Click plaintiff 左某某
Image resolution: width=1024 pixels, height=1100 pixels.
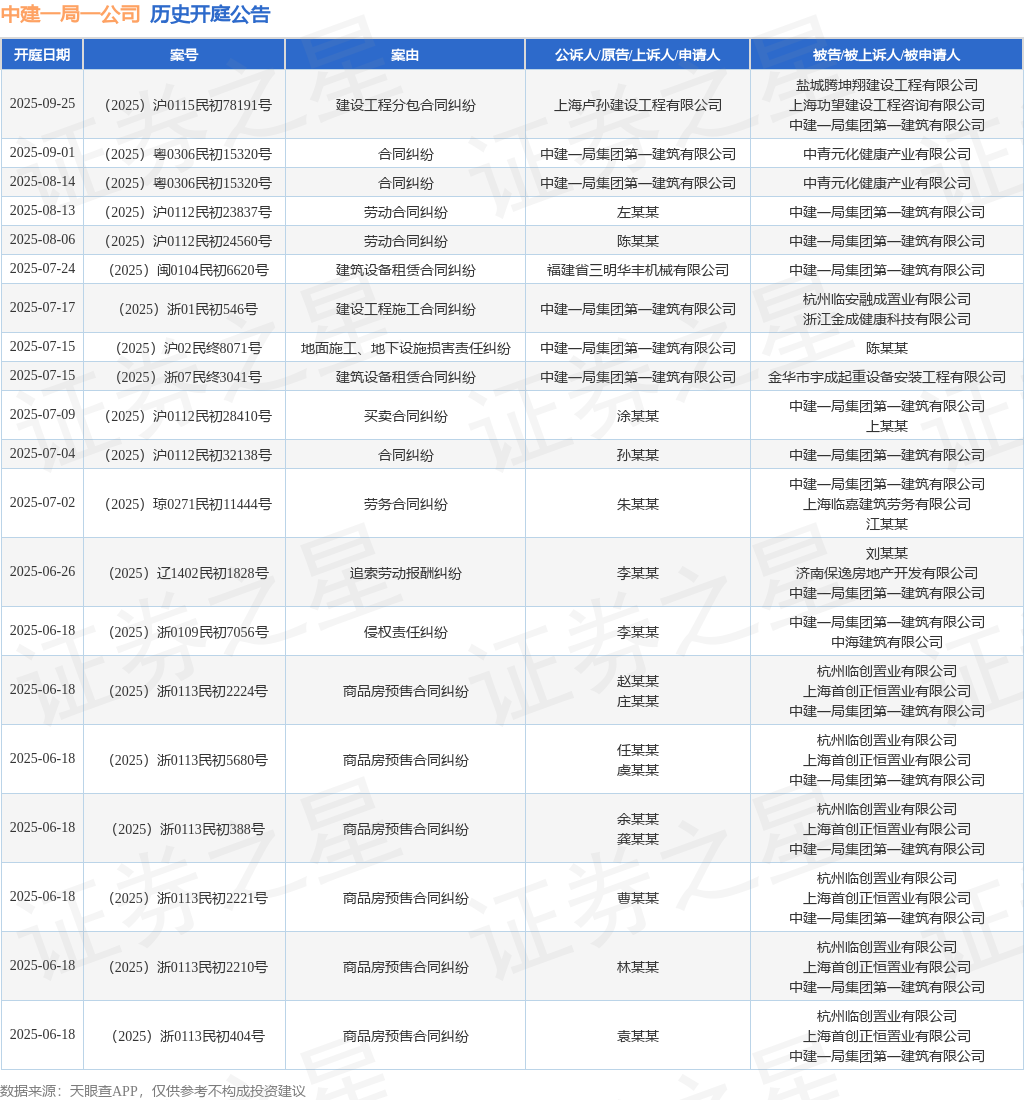pos(638,212)
